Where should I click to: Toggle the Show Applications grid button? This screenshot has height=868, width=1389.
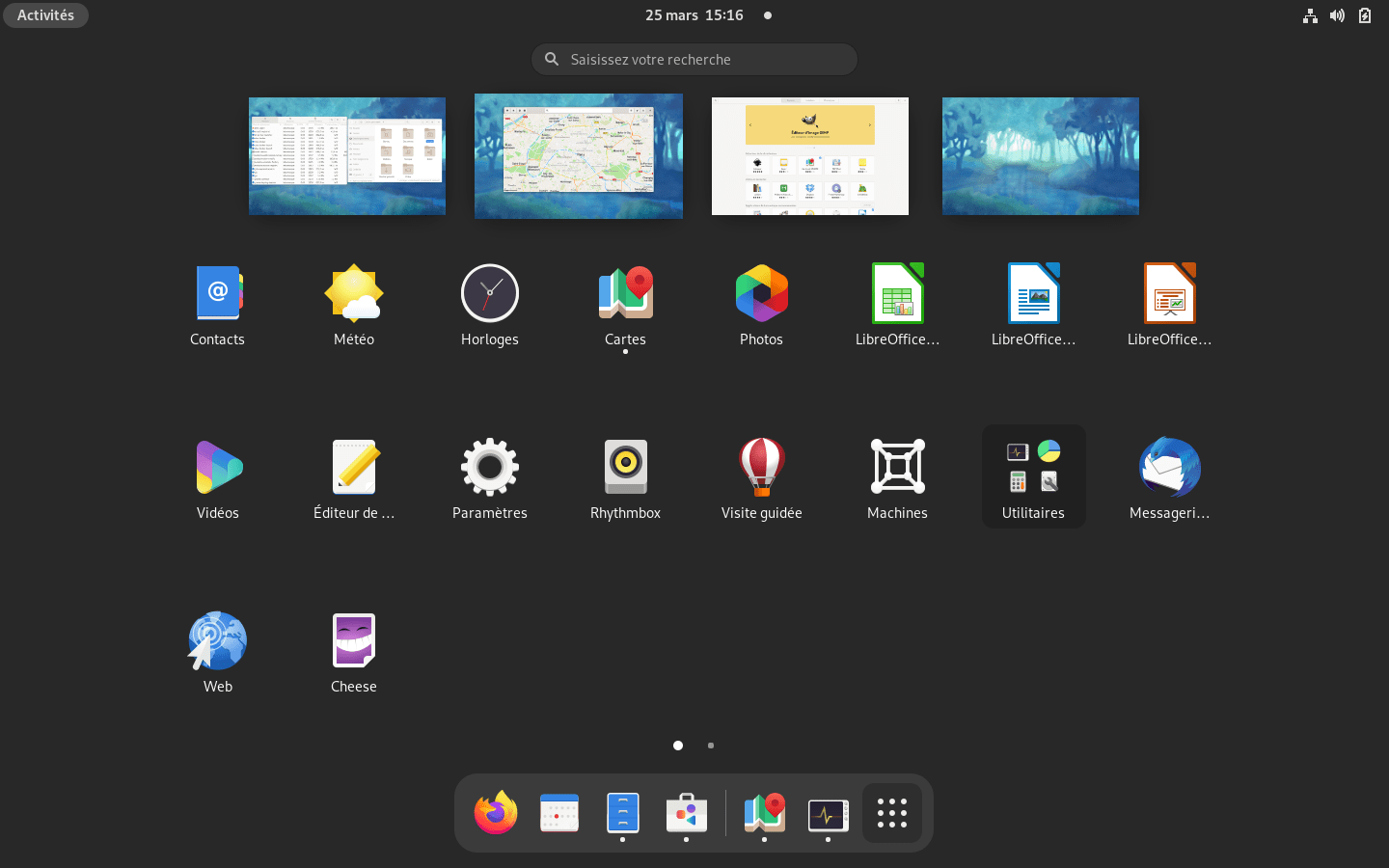(892, 813)
